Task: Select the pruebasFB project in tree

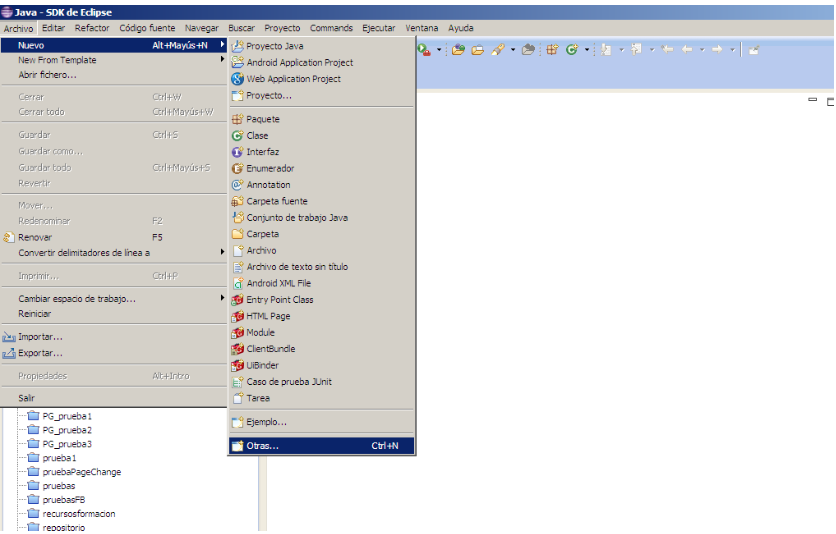Action: coord(64,500)
